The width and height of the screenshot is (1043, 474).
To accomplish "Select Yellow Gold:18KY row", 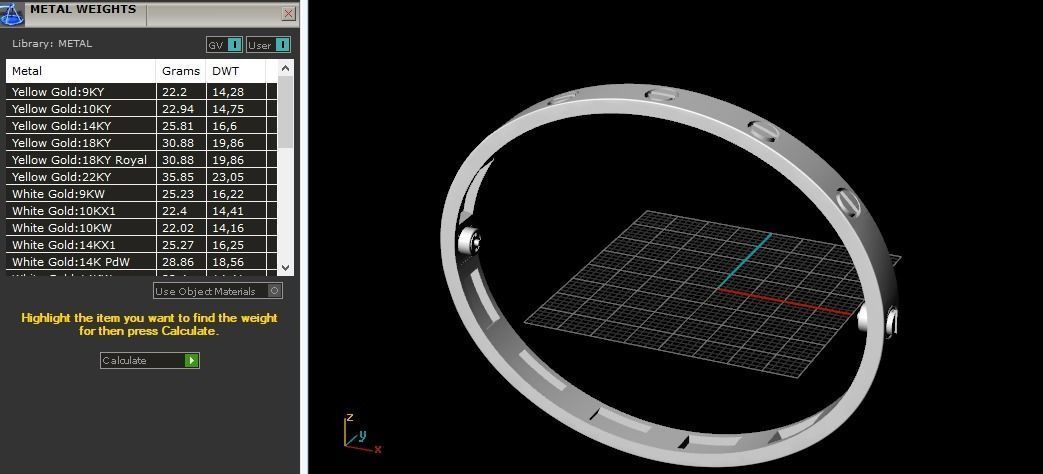I will pyautogui.click(x=142, y=143).
